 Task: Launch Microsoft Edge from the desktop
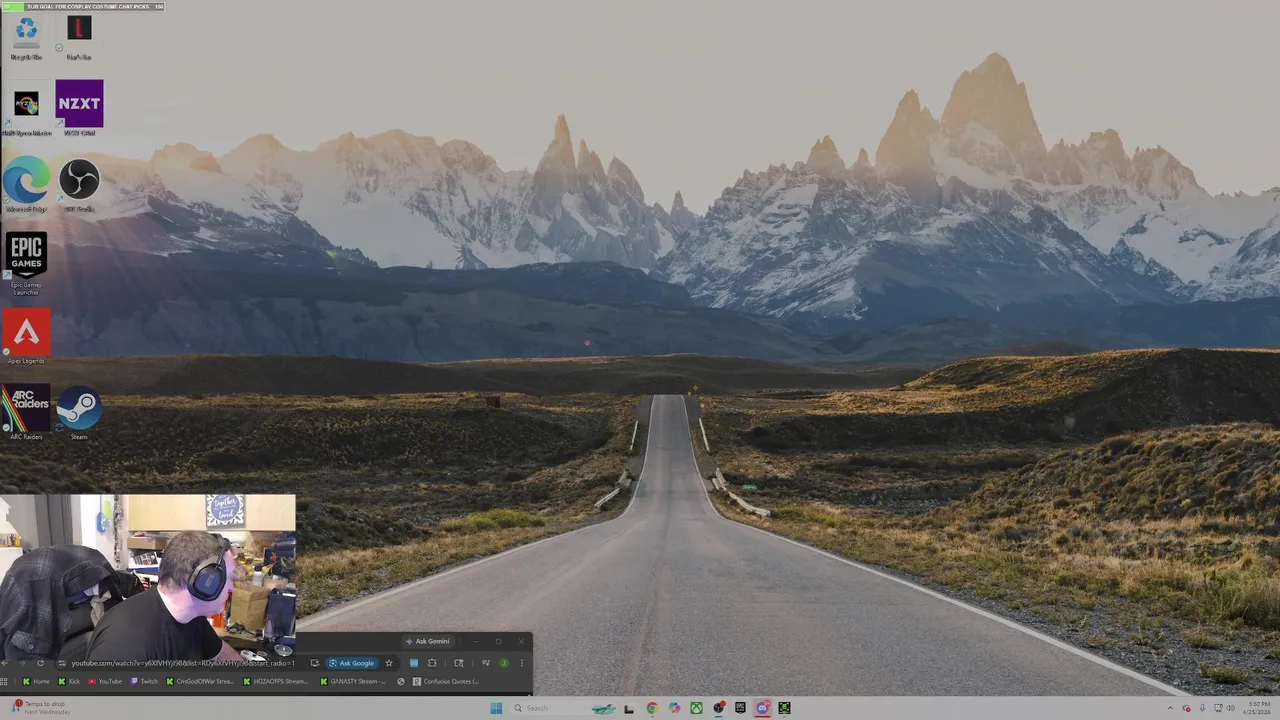(26, 186)
